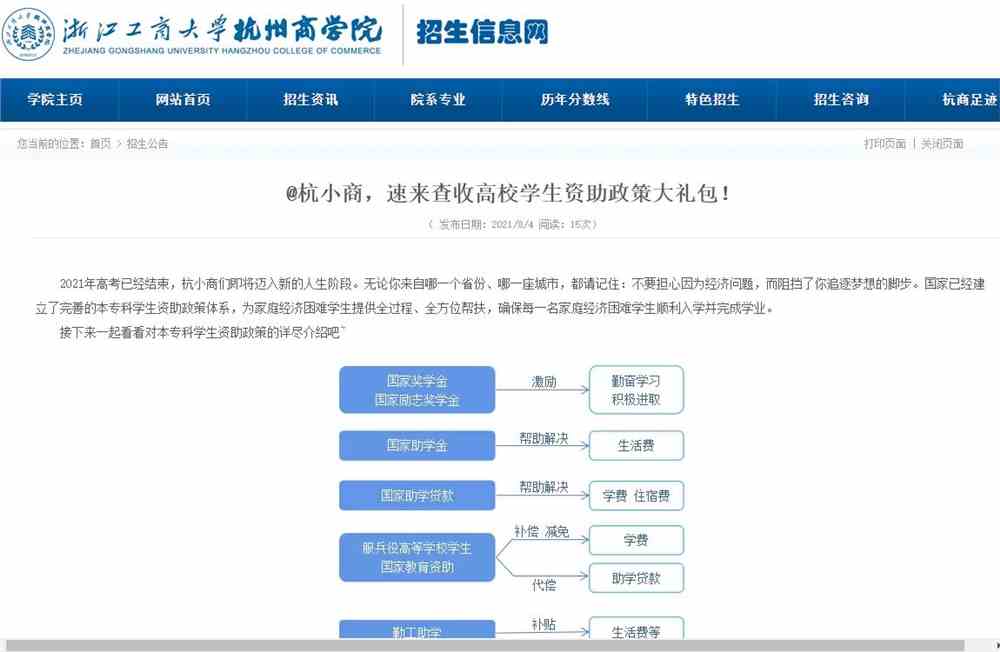Click the 招生信息网 site title
Image resolution: width=1000 pixels, height=652 pixels.
coord(482,32)
